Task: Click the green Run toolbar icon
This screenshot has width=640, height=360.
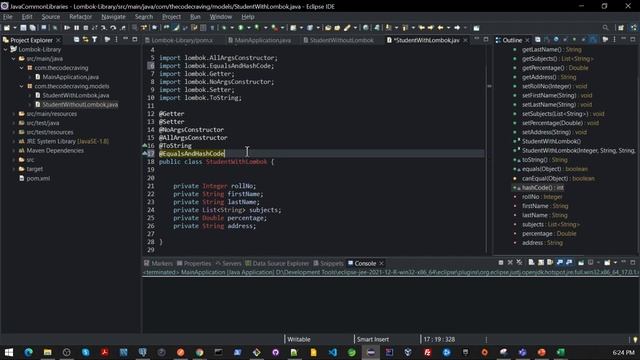Action: click(241, 28)
